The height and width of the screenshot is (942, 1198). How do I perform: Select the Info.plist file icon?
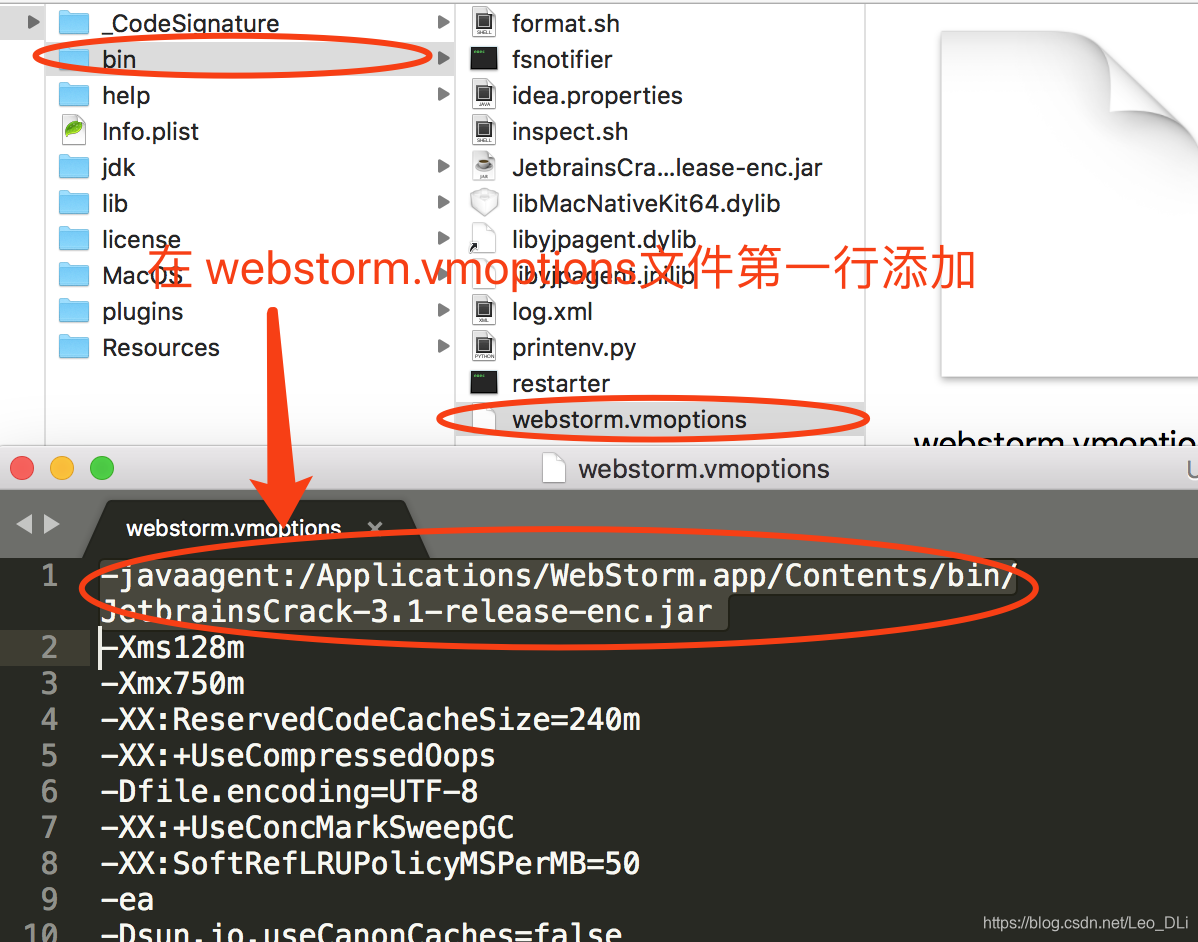[74, 131]
